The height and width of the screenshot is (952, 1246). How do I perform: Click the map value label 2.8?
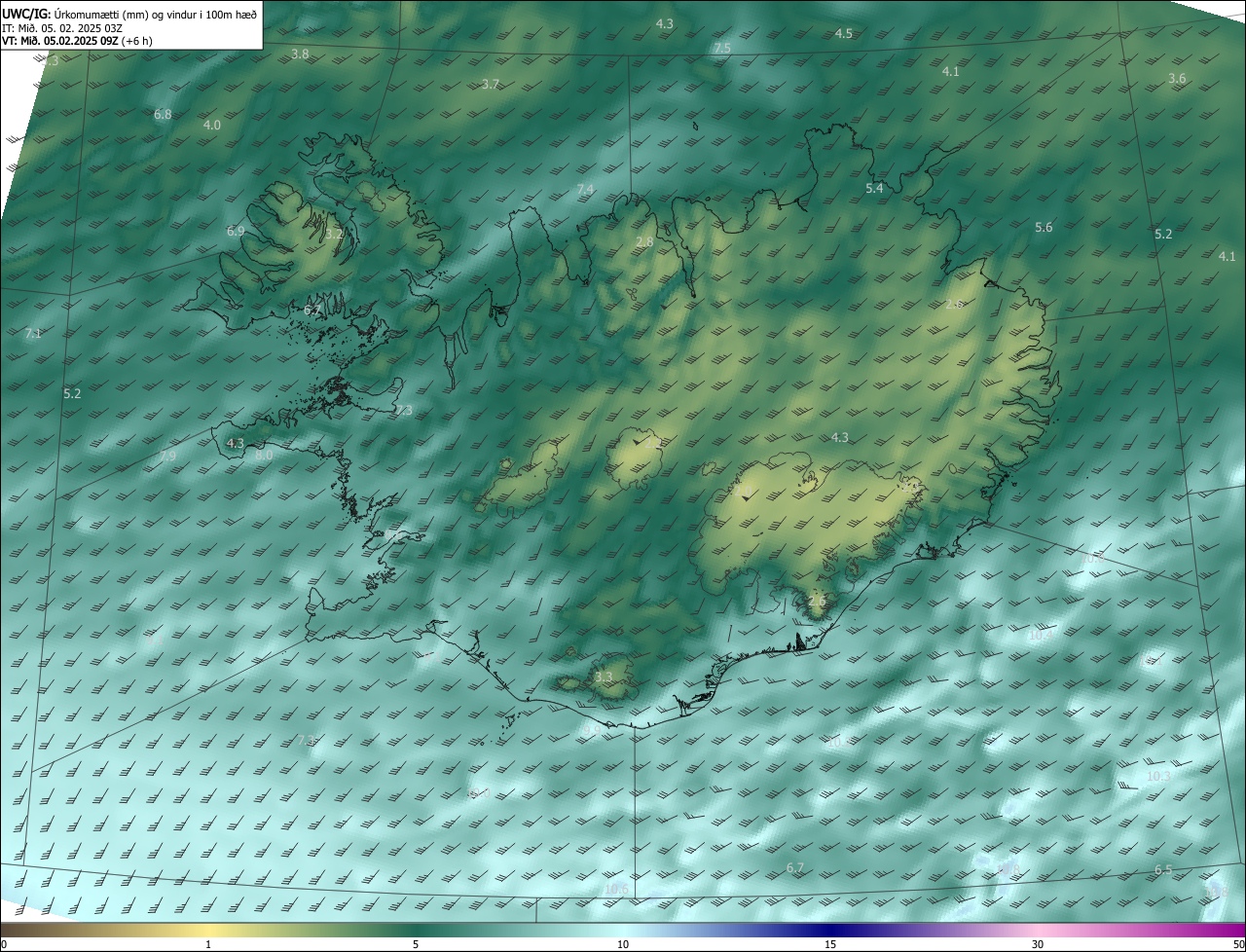(x=644, y=241)
